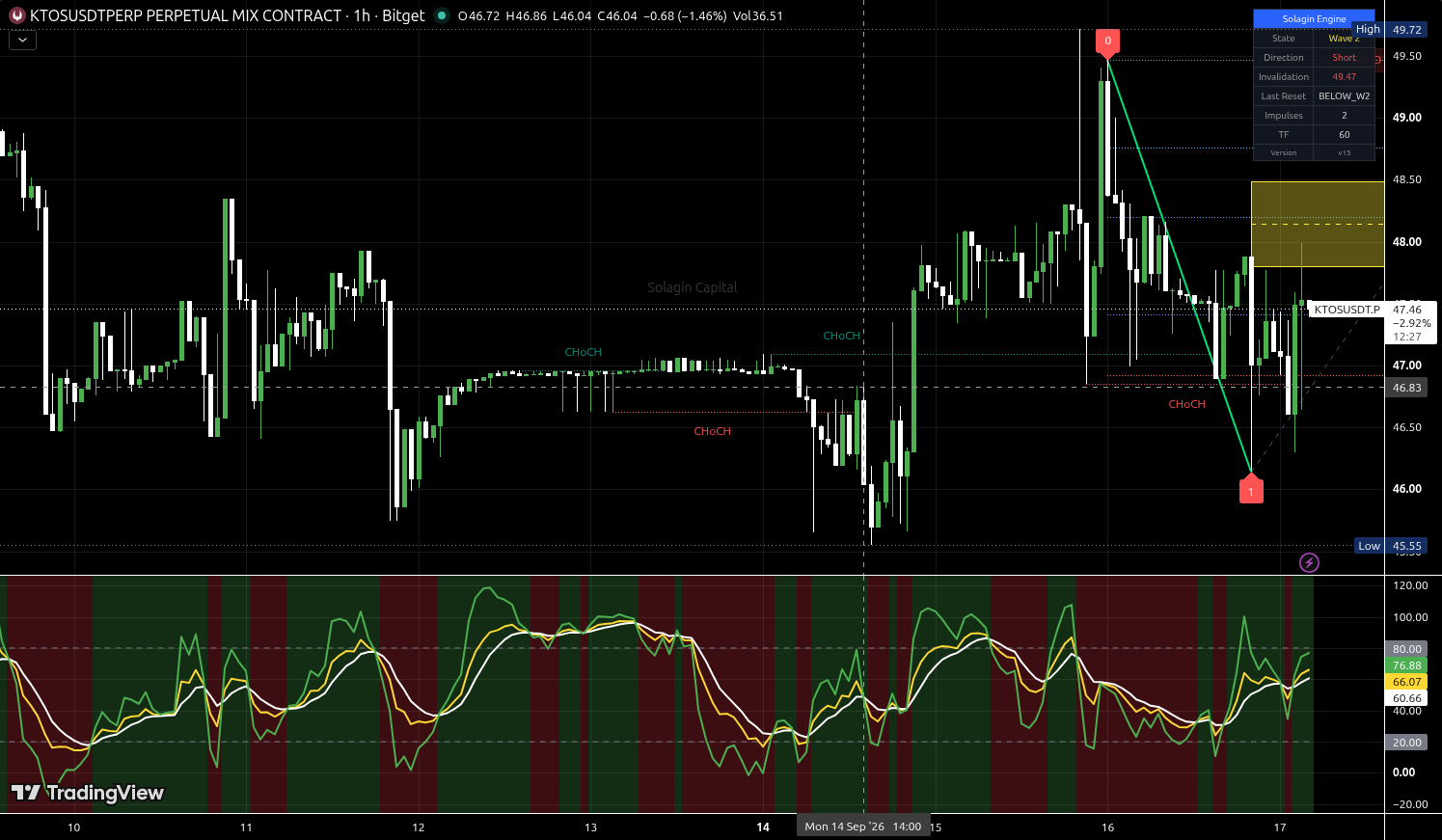Select the red wave marker labeled 0

pyautogui.click(x=1107, y=41)
